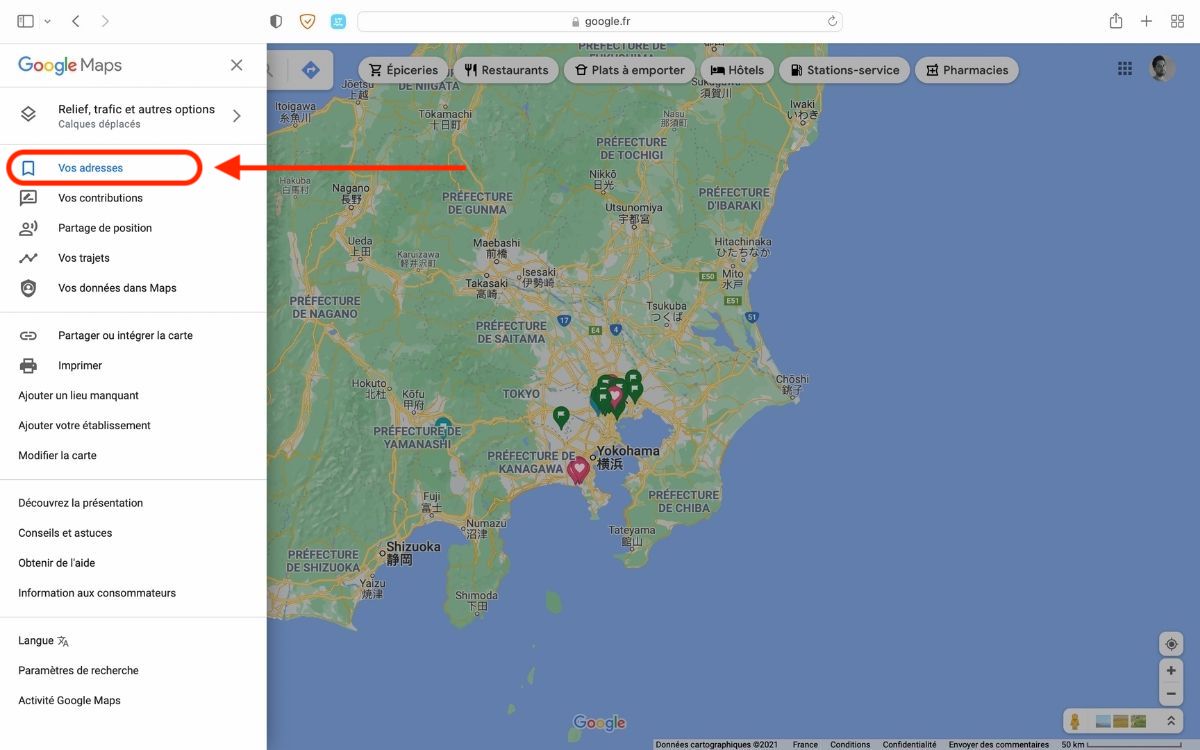Viewport: 1200px width, 750px height.
Task: Click the pink heart pin near Kanagawa
Action: tap(578, 470)
